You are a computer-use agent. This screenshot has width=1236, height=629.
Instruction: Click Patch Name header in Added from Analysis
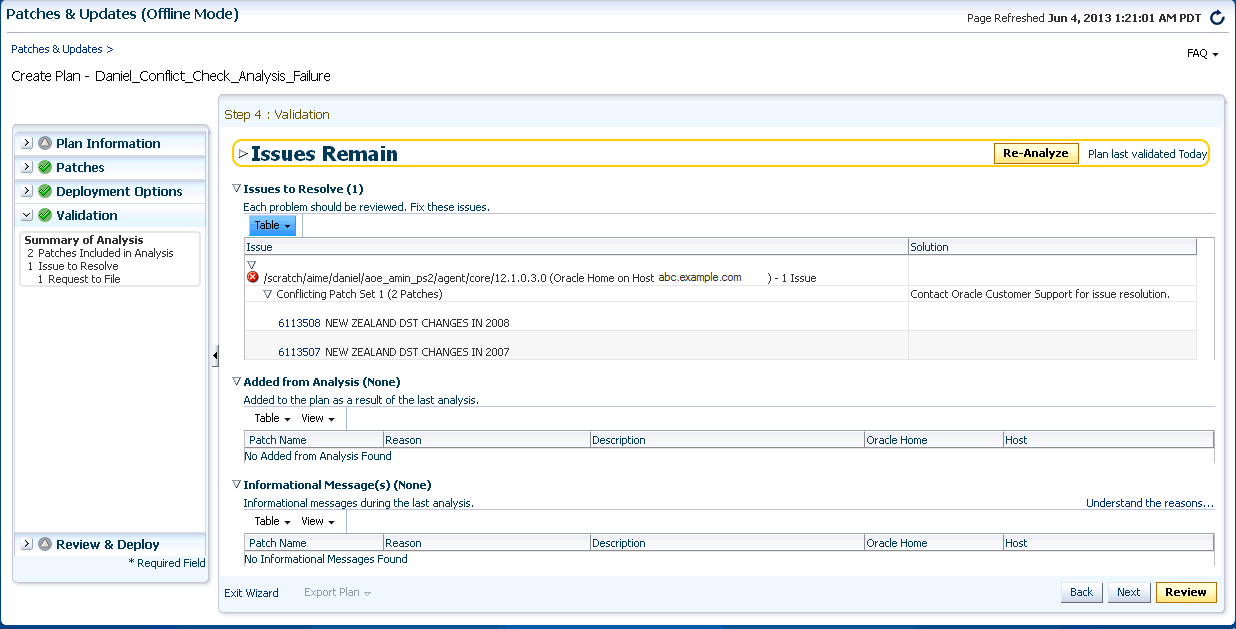[314, 440]
